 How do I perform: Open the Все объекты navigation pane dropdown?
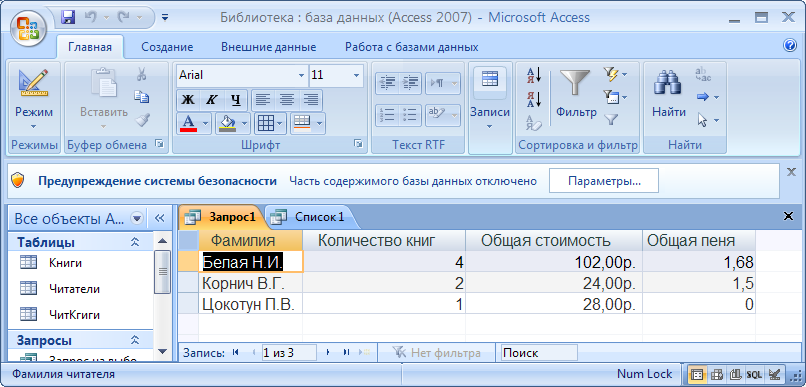[x=136, y=219]
